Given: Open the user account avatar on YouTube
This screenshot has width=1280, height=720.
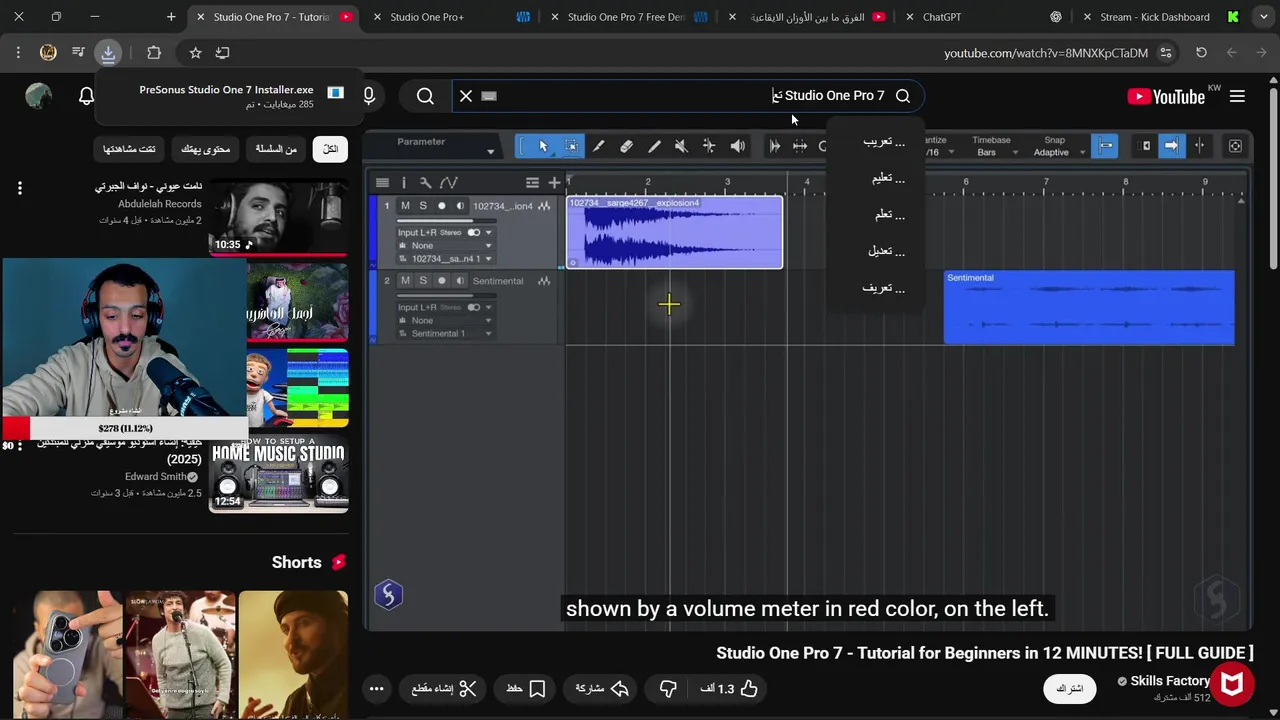Looking at the screenshot, I should tap(38, 96).
